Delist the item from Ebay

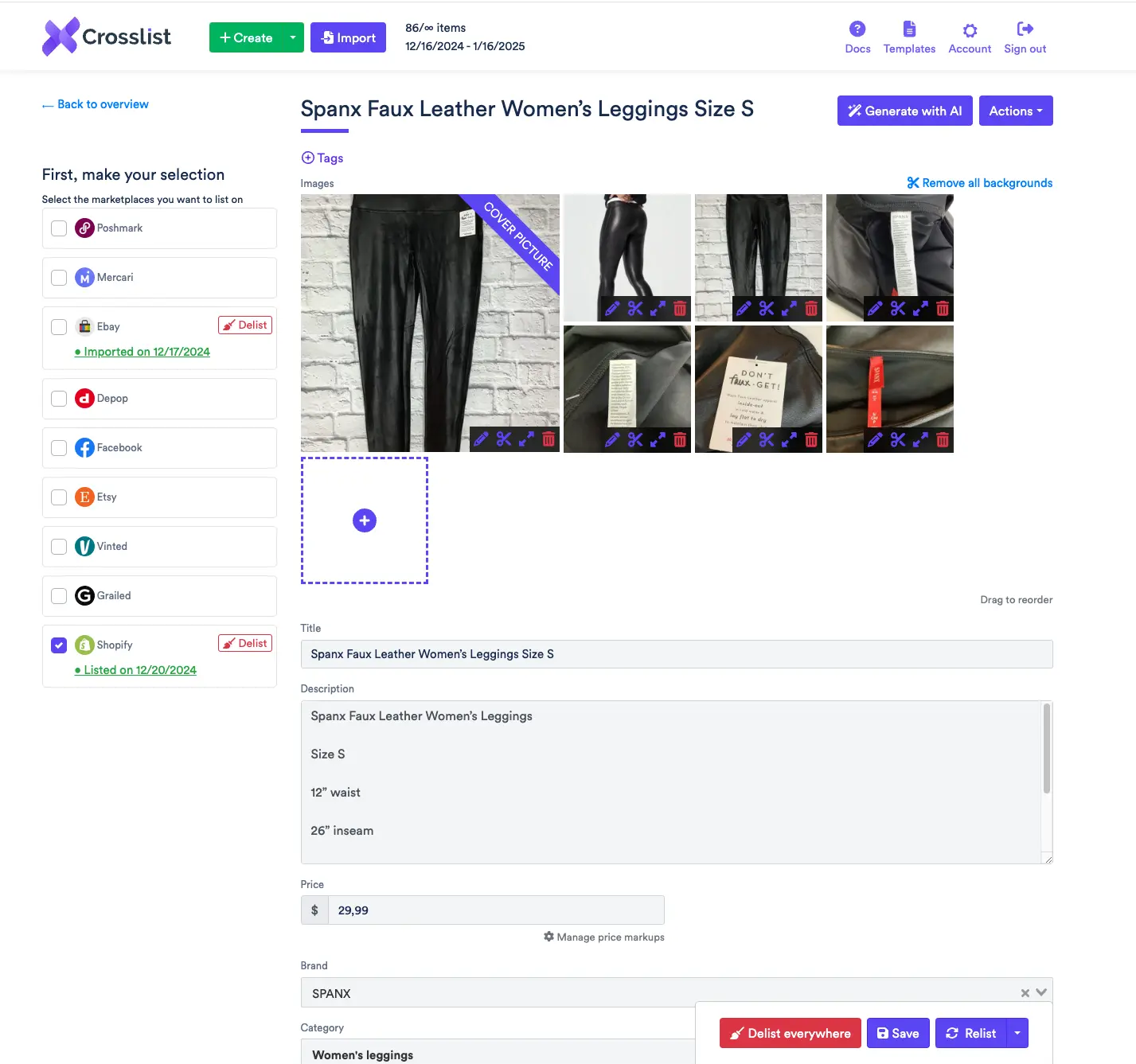[x=245, y=325]
